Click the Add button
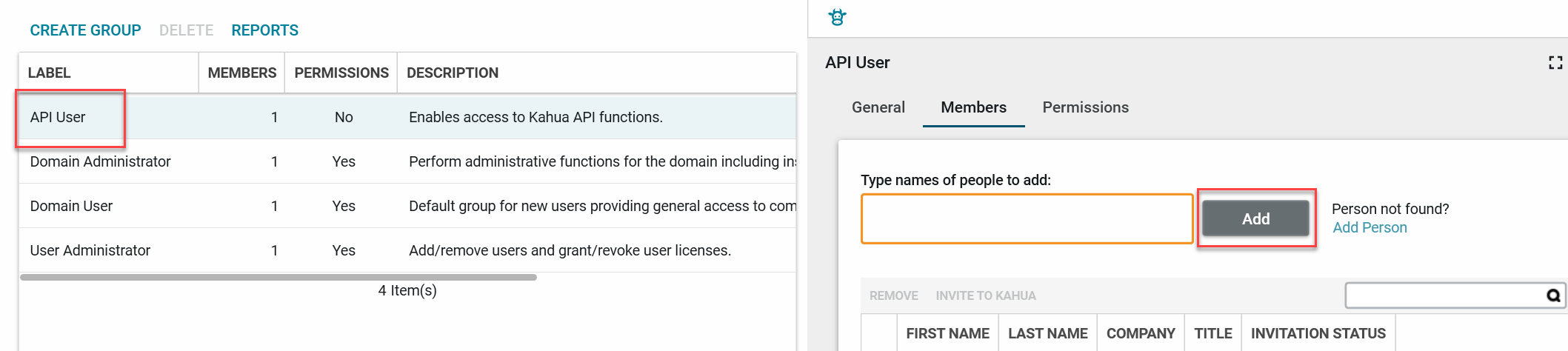 (1255, 218)
